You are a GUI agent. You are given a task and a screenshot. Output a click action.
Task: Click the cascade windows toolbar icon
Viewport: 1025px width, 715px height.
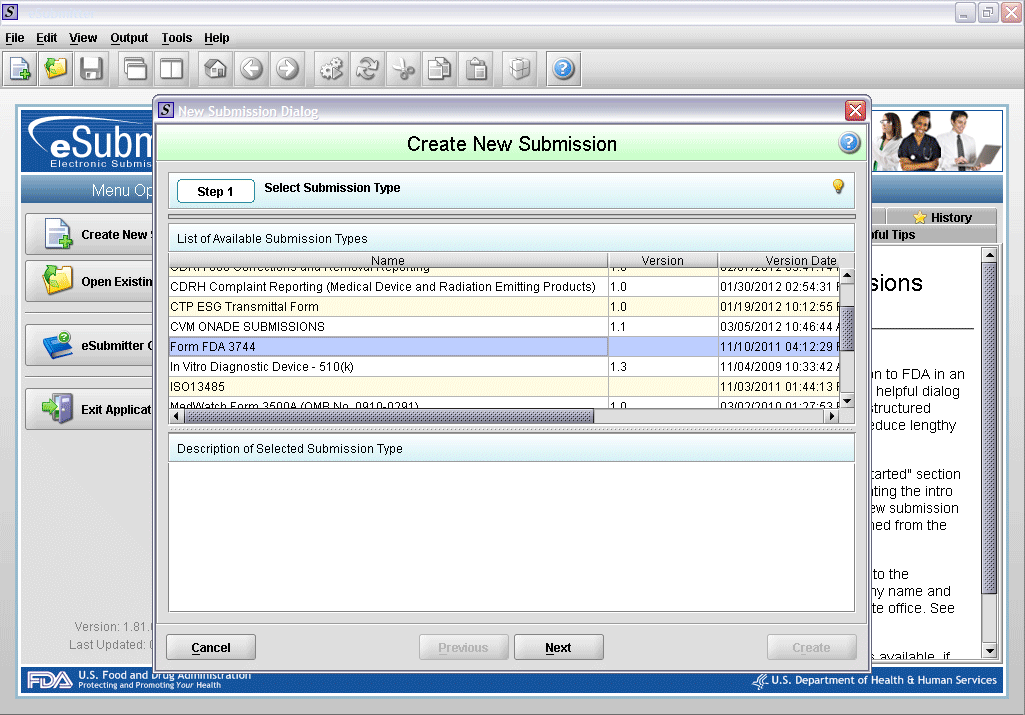coord(135,69)
